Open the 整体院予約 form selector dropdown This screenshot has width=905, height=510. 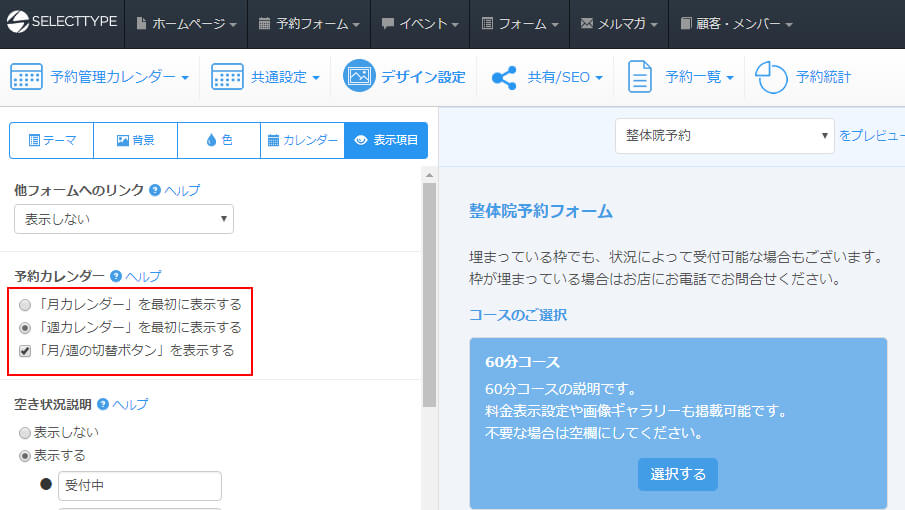coord(724,135)
